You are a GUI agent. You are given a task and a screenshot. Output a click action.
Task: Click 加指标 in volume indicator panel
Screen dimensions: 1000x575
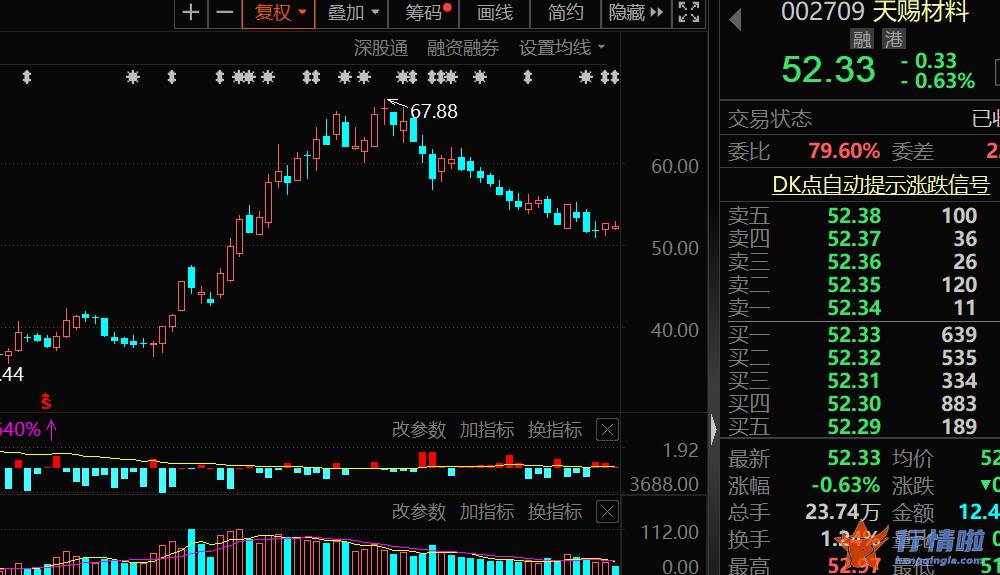pos(487,512)
